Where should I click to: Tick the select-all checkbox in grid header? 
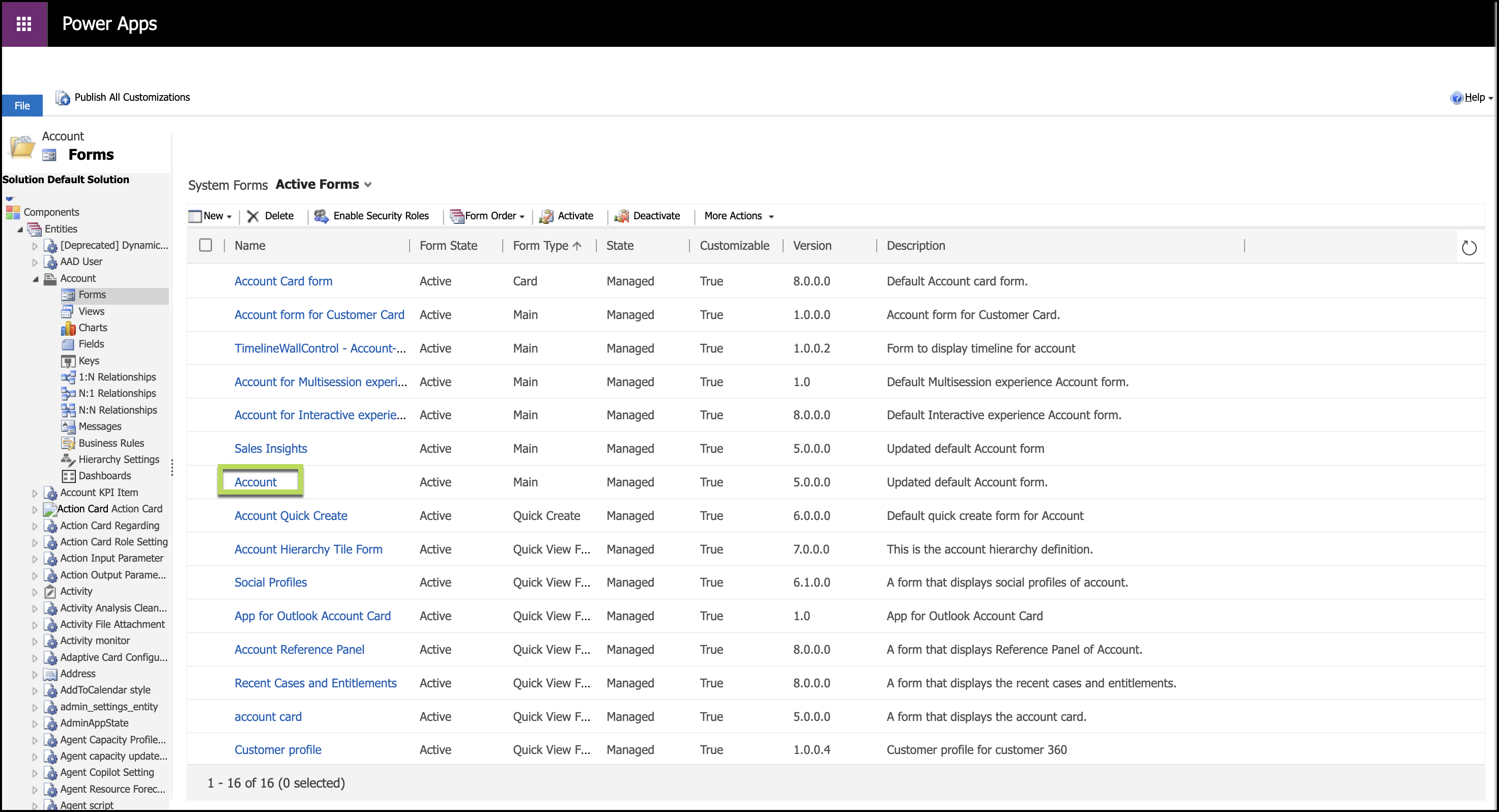click(x=206, y=245)
